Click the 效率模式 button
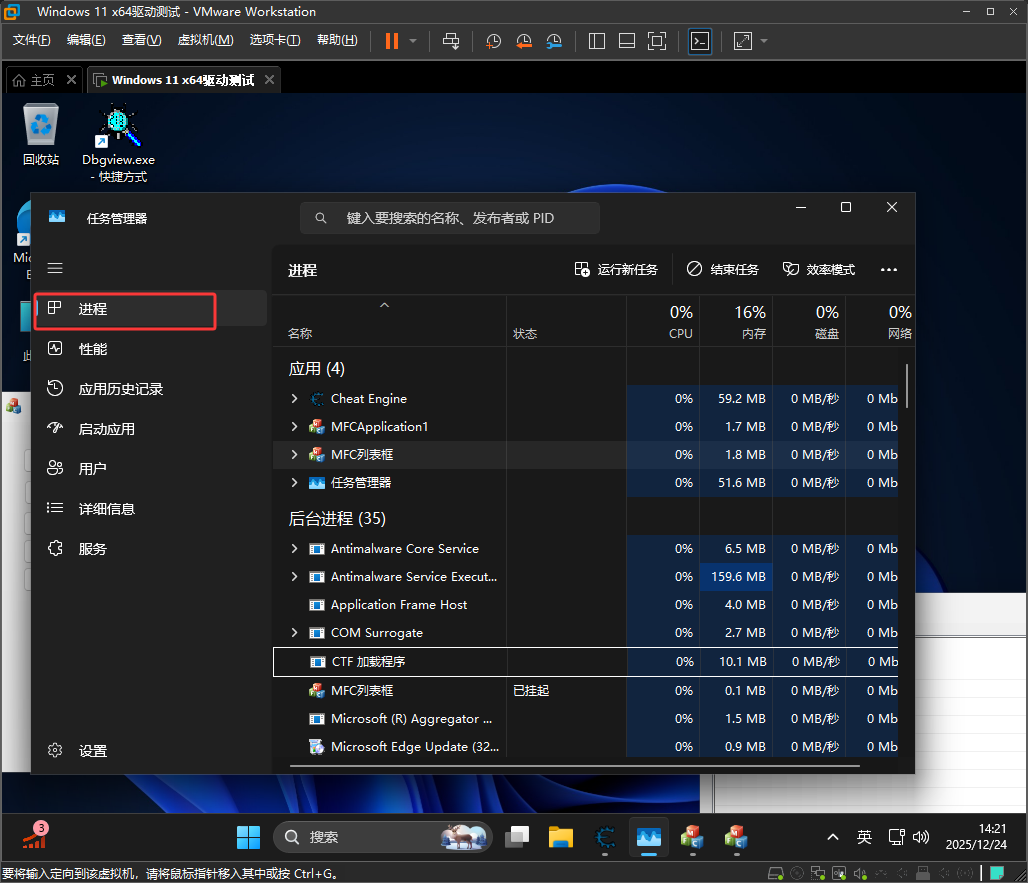This screenshot has width=1028, height=883. pyautogui.click(x=819, y=269)
